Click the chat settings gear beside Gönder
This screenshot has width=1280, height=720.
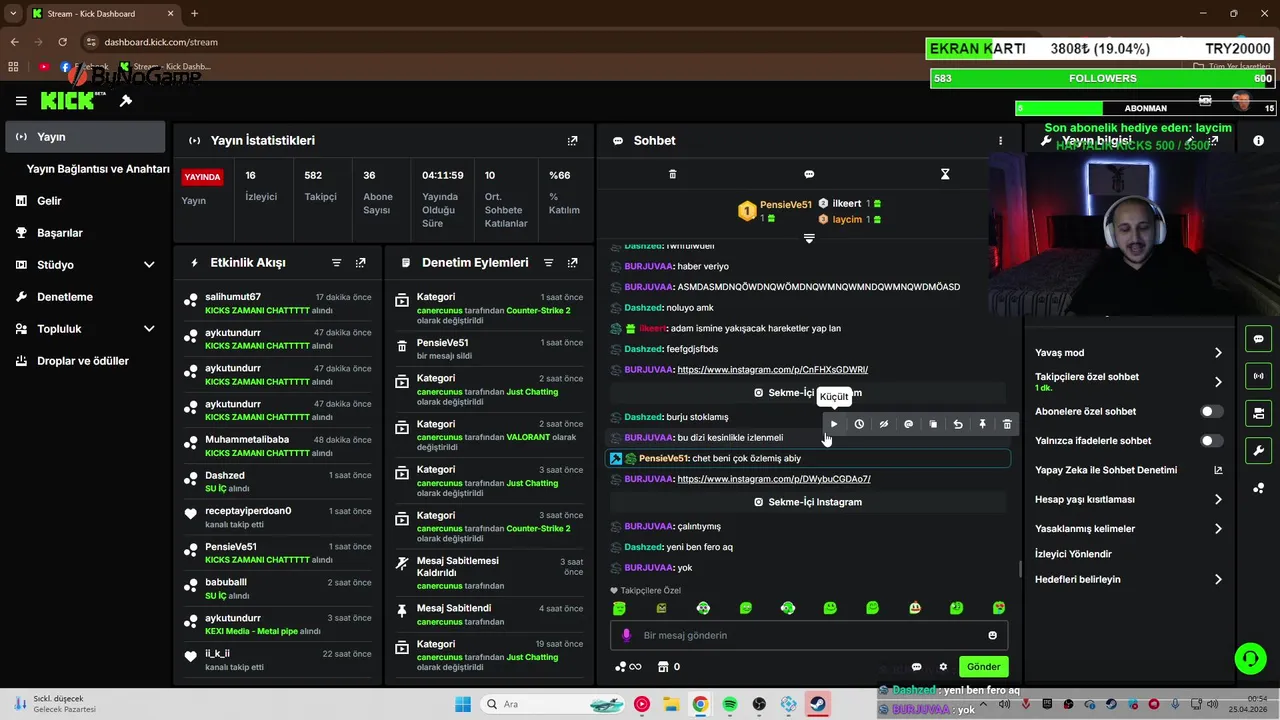[x=943, y=667]
